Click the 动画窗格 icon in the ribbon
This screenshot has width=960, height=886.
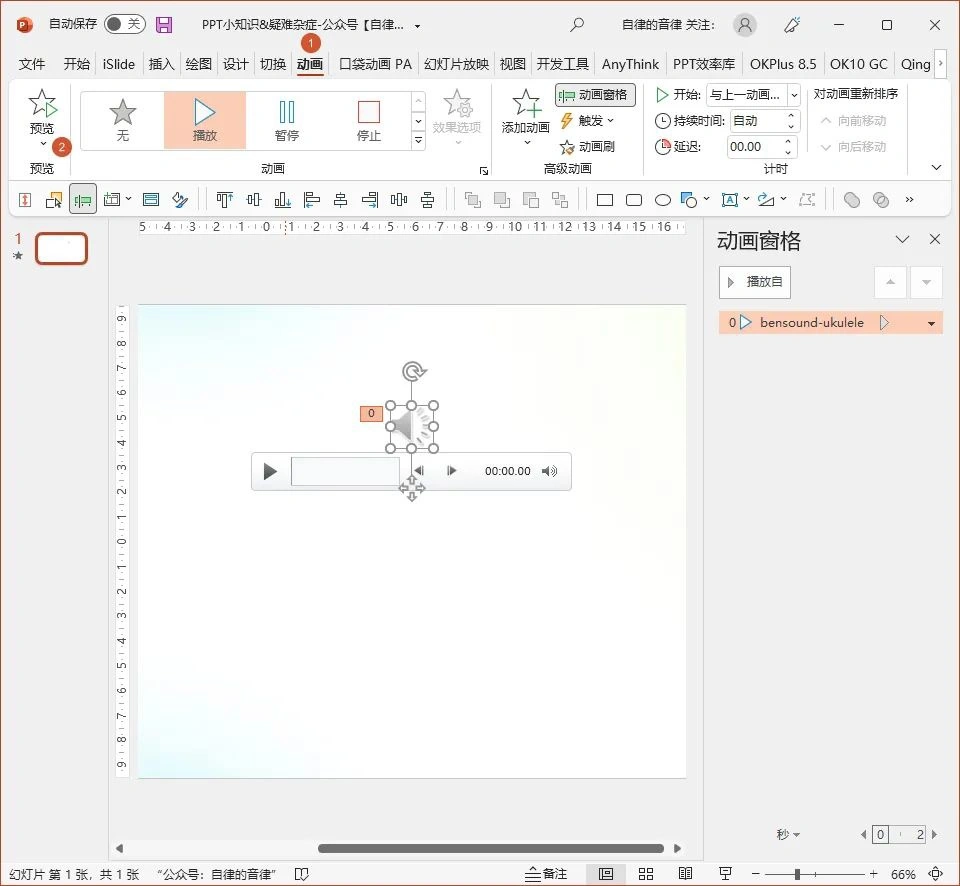[597, 96]
